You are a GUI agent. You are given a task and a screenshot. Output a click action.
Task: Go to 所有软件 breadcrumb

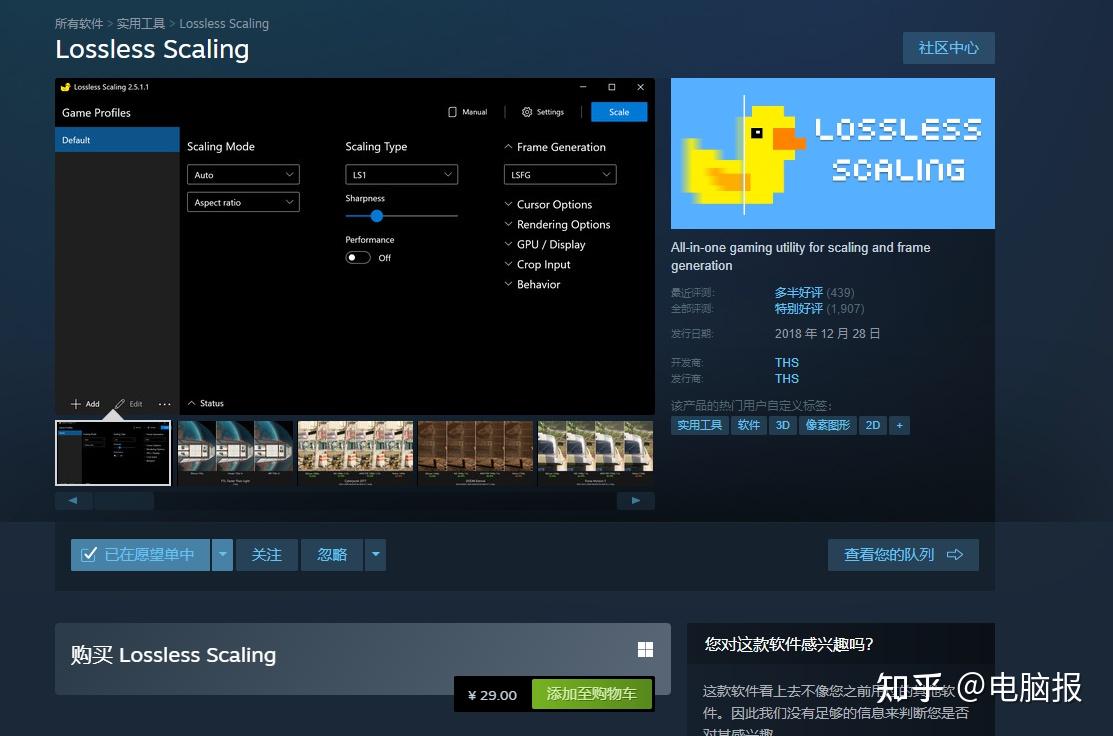(79, 23)
